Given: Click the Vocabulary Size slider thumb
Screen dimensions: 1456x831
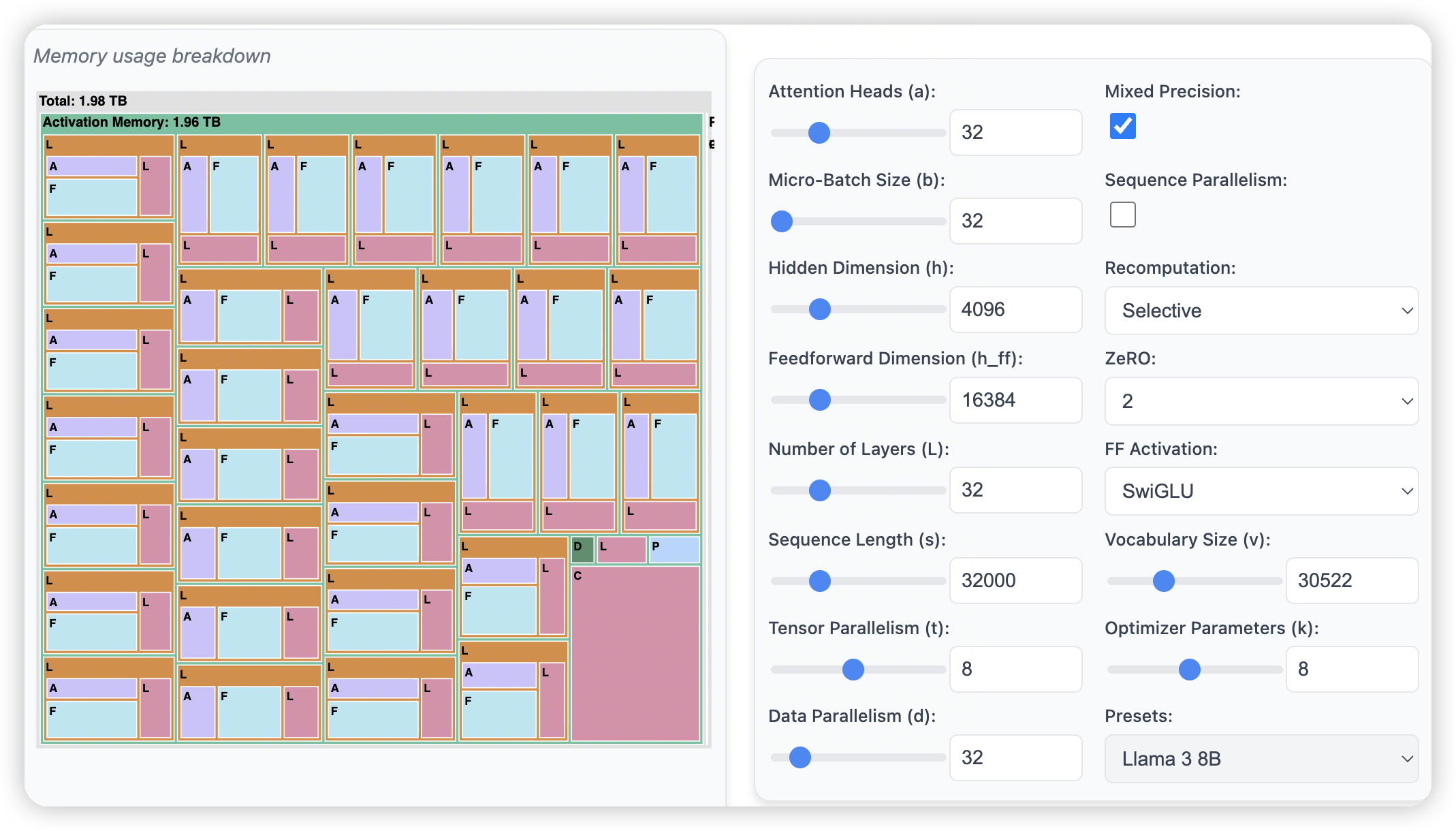Looking at the screenshot, I should click(x=1163, y=581).
